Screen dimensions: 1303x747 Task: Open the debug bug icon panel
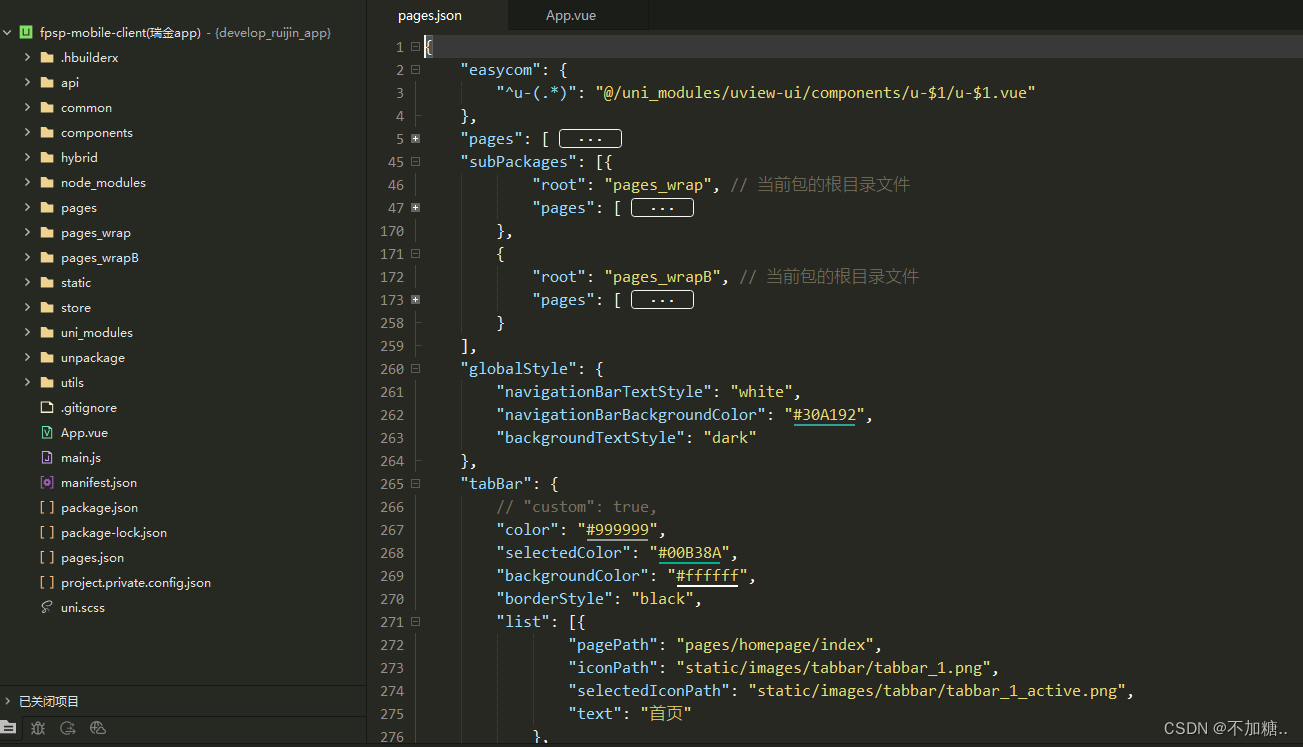click(38, 728)
